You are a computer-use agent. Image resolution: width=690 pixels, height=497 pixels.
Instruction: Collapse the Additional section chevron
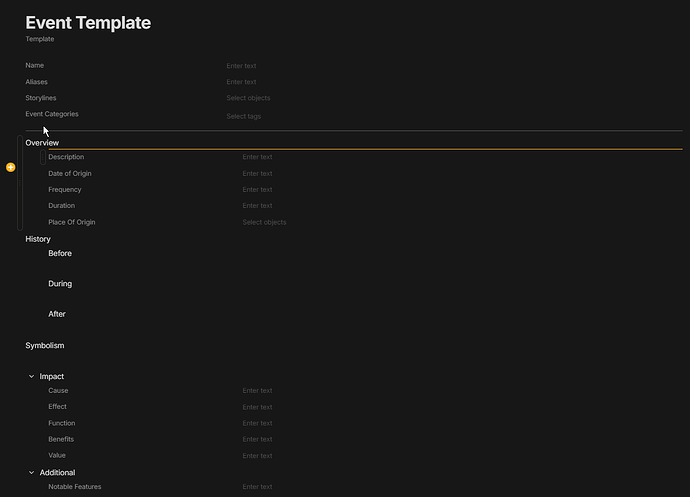pyautogui.click(x=31, y=472)
